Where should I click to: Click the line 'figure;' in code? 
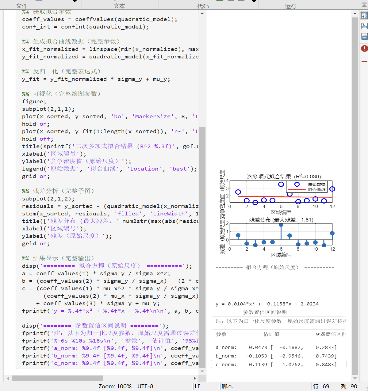point(34,101)
